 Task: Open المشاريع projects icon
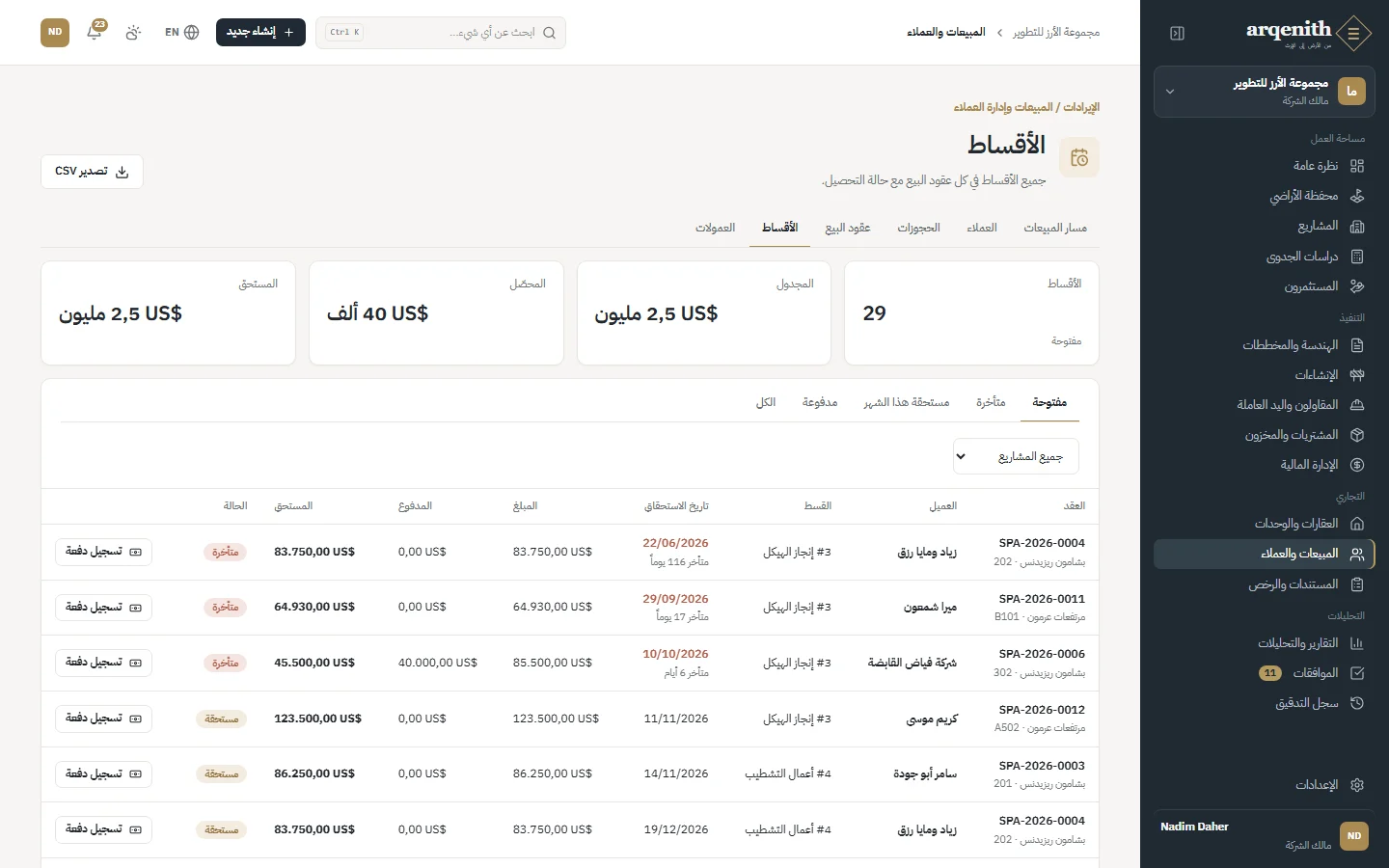pyautogui.click(x=1357, y=227)
